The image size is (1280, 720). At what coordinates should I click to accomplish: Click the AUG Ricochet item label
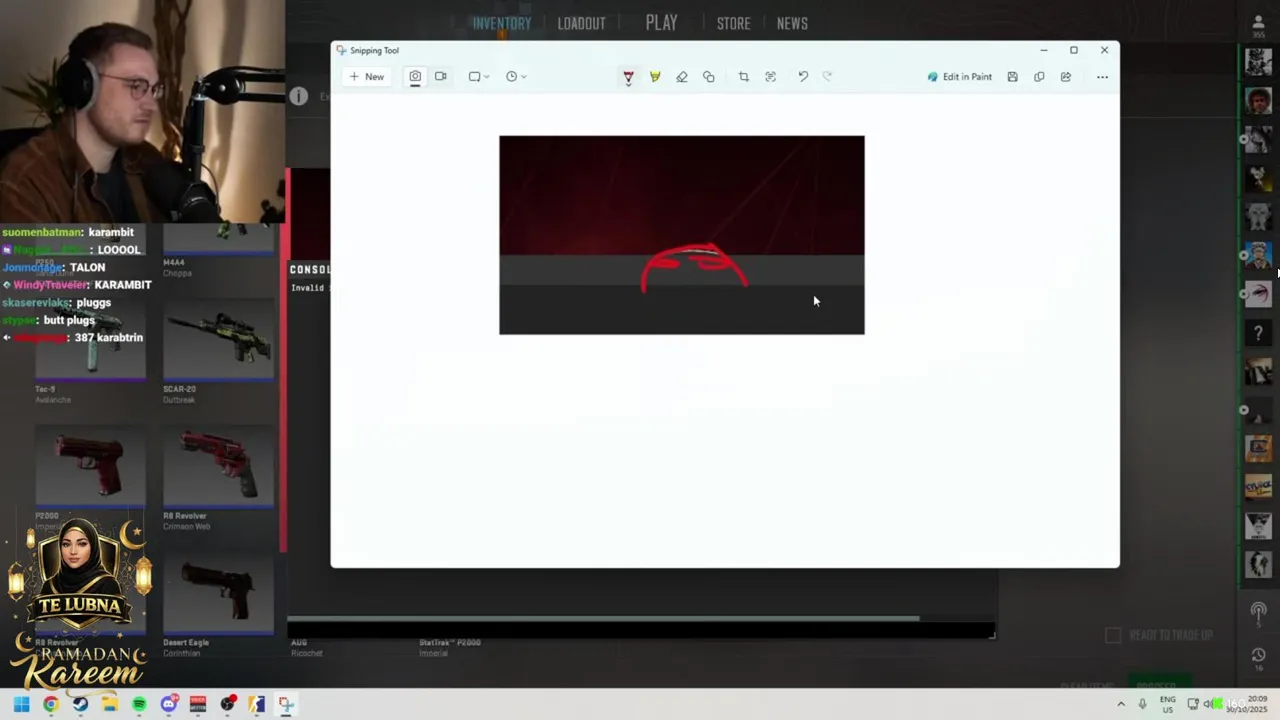[306, 648]
